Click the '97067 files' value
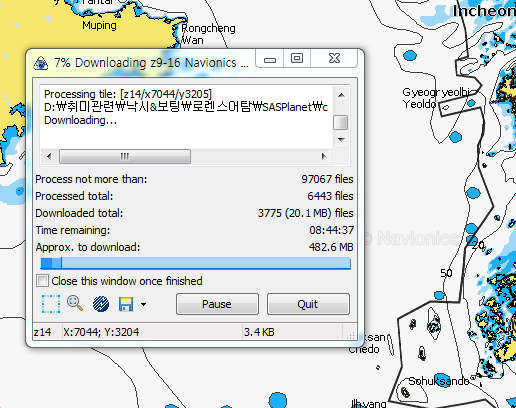 (327, 179)
